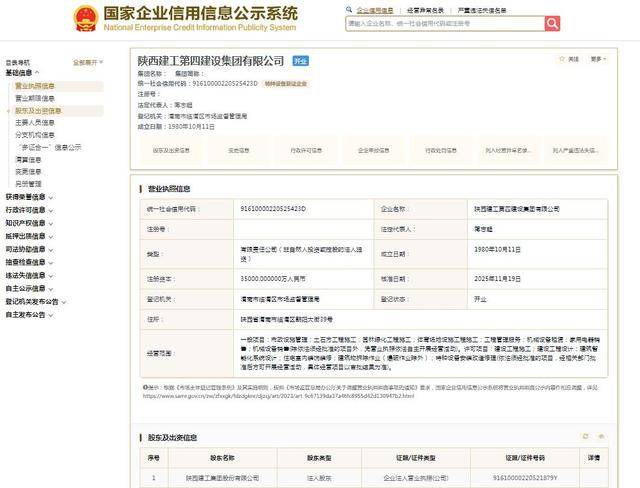Select 营业执照信息 in sidebar
This screenshot has height=488, width=640.
coord(35,86)
